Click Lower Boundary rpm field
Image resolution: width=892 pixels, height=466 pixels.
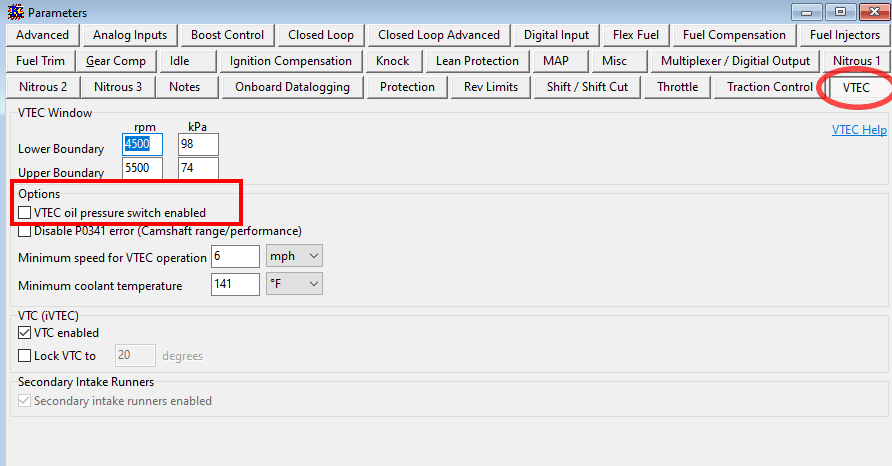coord(142,145)
